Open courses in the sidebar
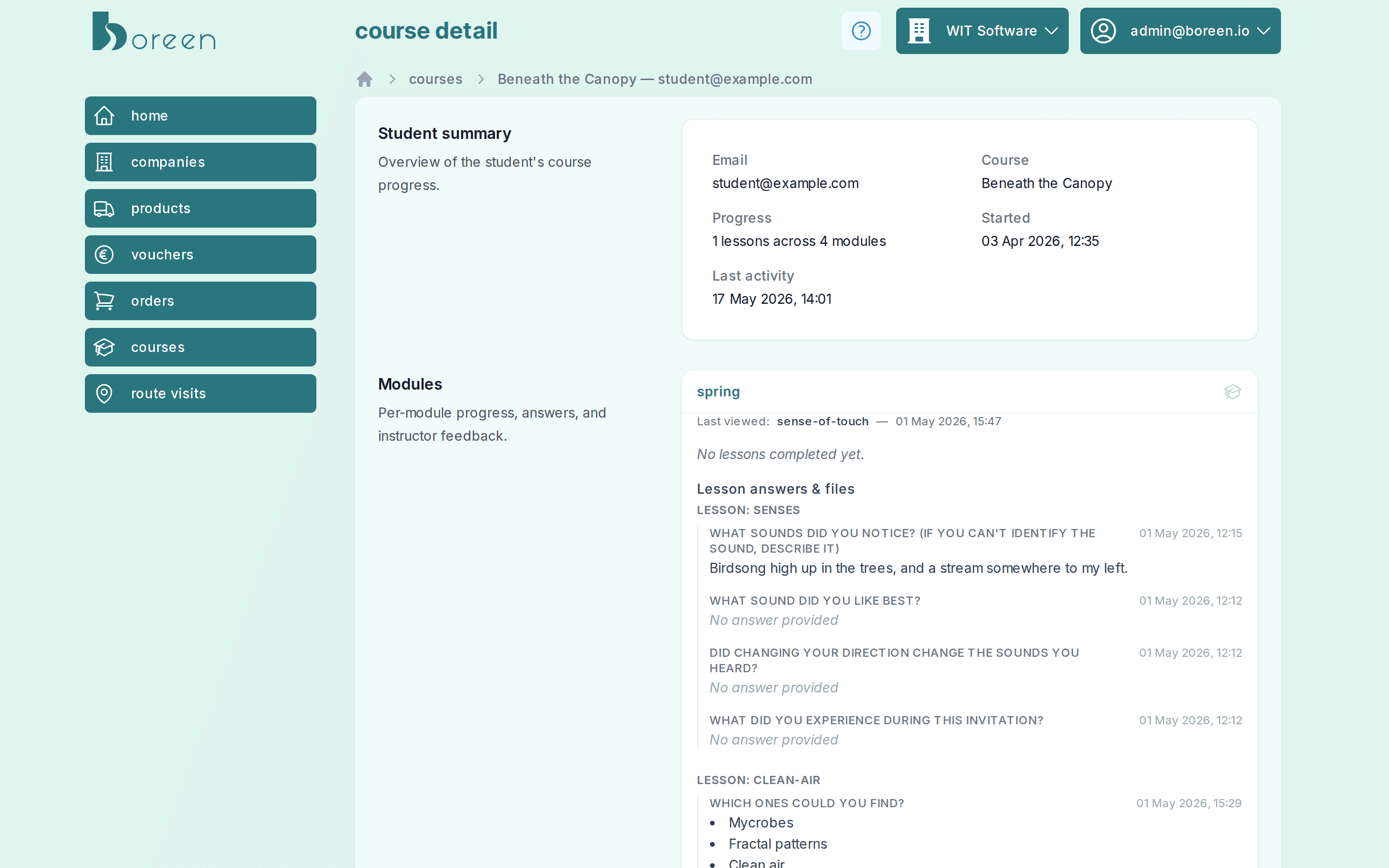The width and height of the screenshot is (1389, 868). coord(200,347)
